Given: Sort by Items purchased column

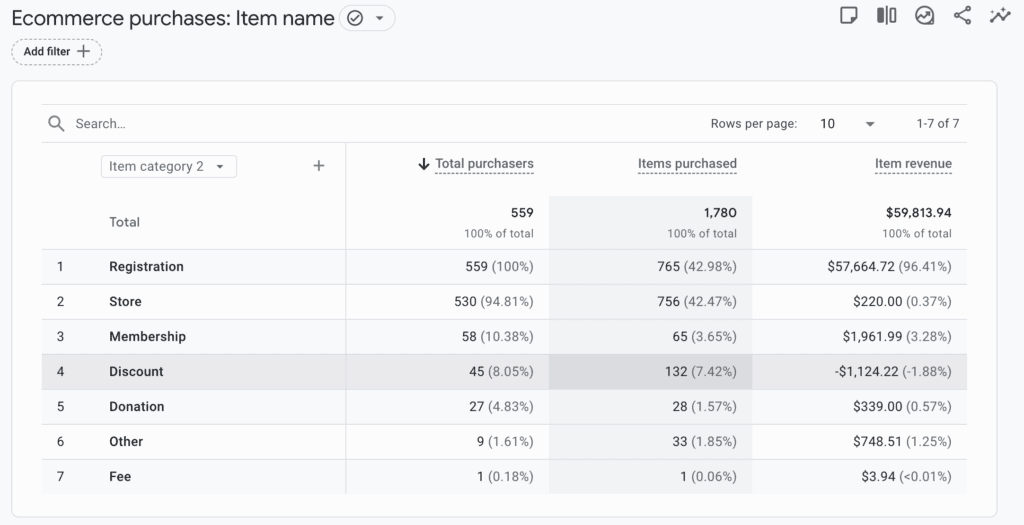Looking at the screenshot, I should coord(687,164).
